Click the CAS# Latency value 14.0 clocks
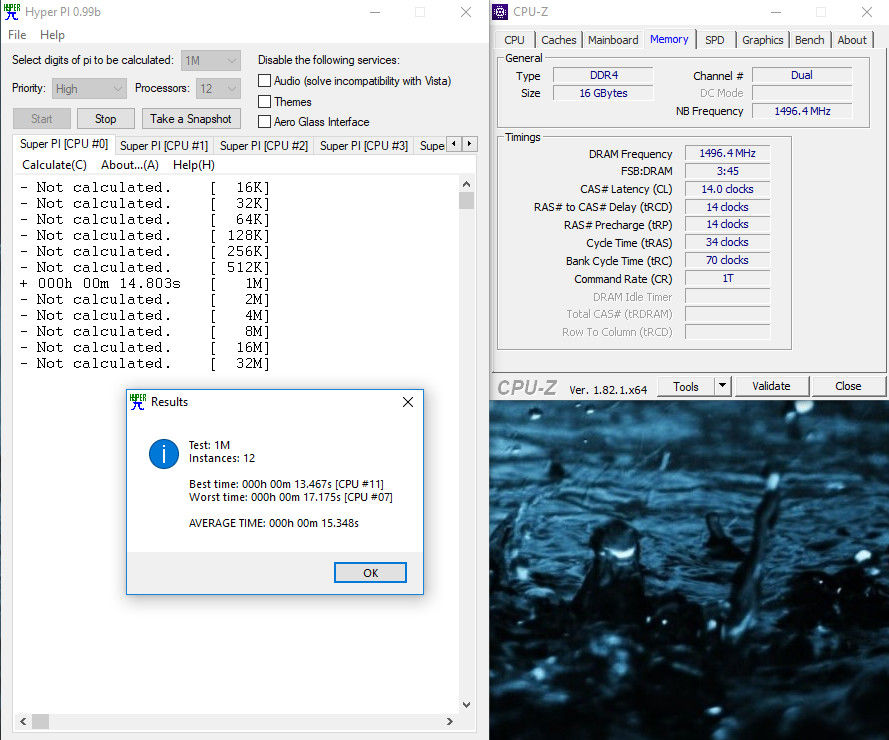This screenshot has height=740, width=889. click(x=727, y=189)
